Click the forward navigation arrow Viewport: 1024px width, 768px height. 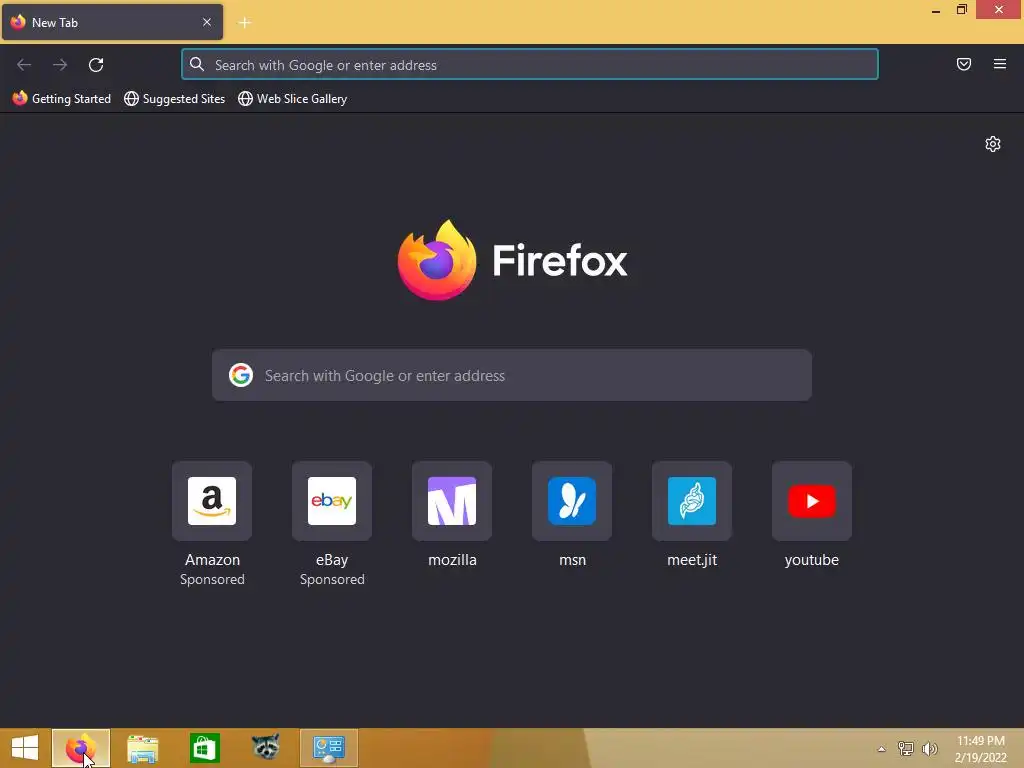pos(60,65)
